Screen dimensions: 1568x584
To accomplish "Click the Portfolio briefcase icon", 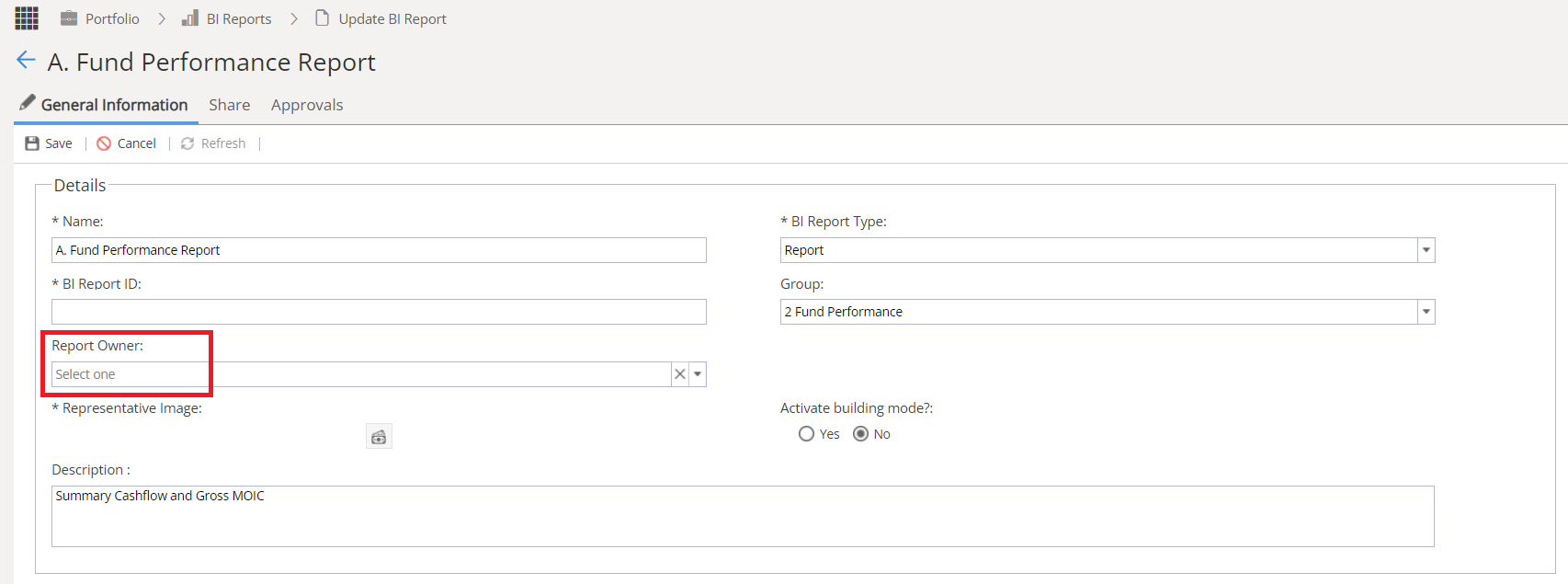I will click(x=69, y=18).
